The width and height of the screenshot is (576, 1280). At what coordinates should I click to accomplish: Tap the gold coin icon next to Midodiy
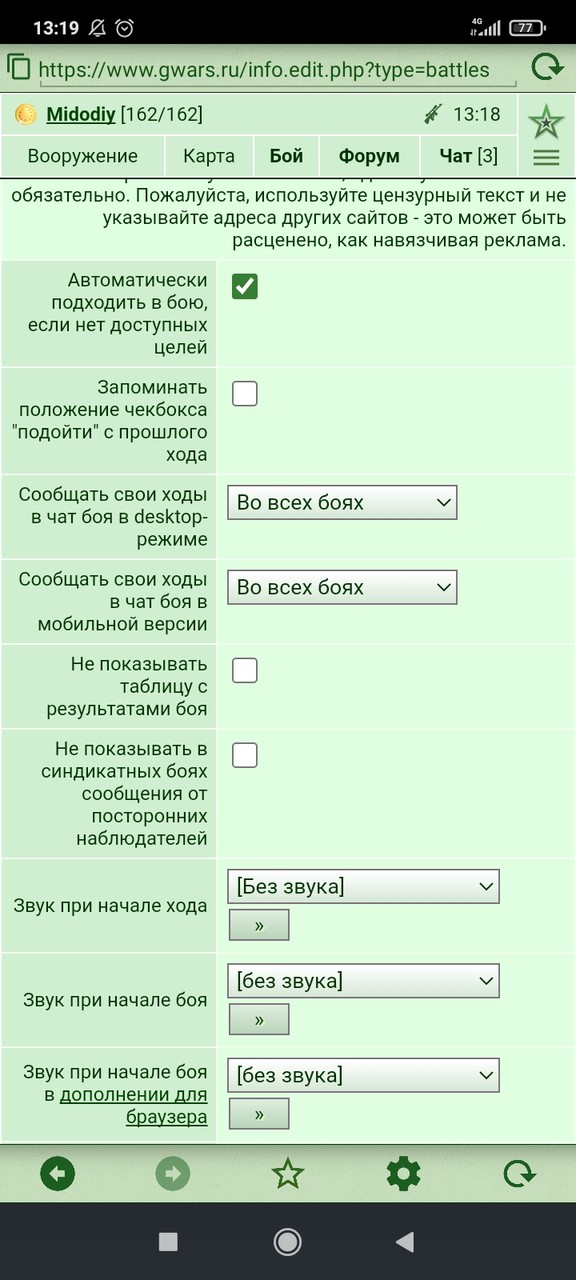tap(26, 115)
